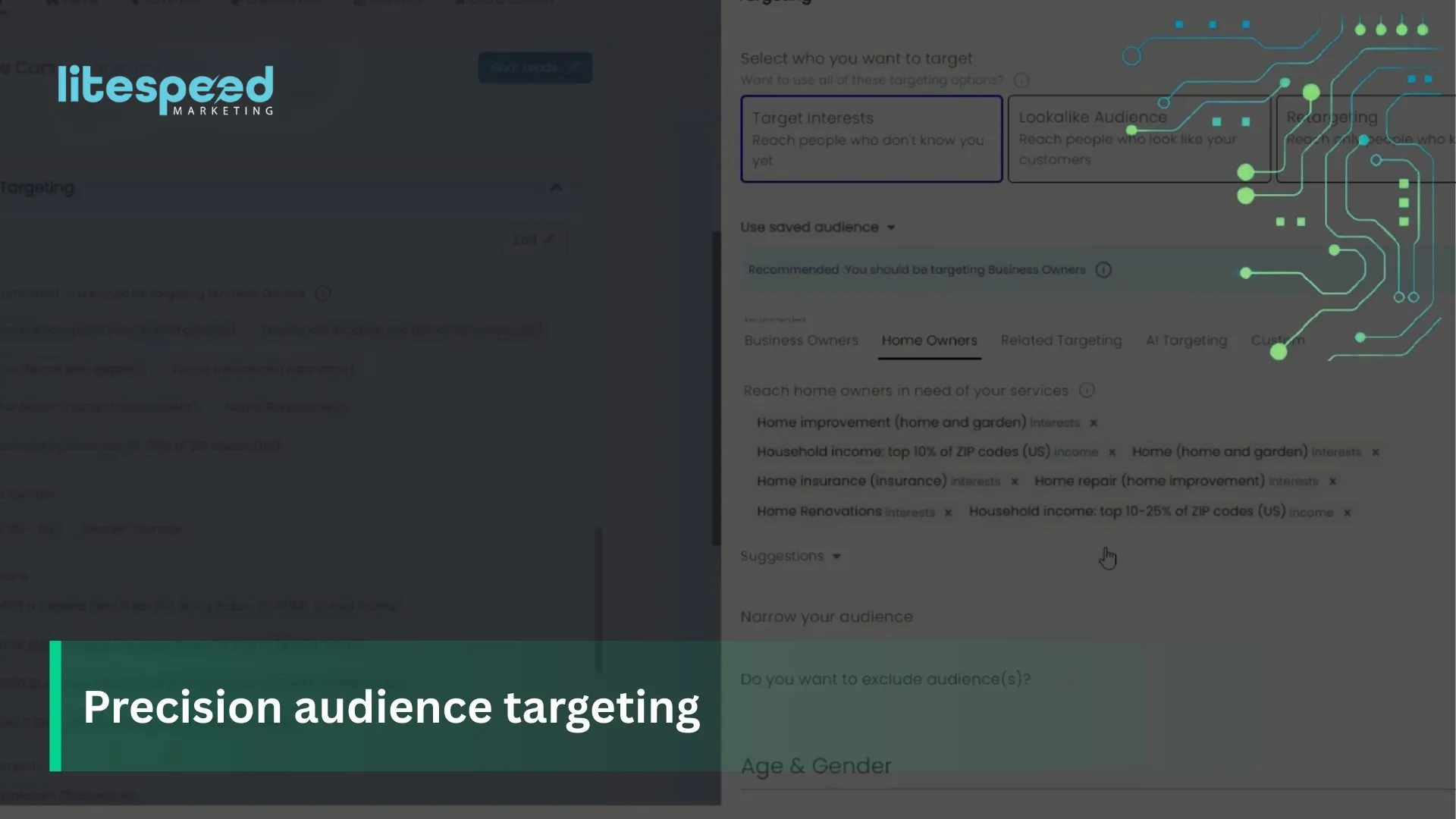Remove the Home insurance interest tag
Screen dimensions: 1456x819
point(1015,482)
